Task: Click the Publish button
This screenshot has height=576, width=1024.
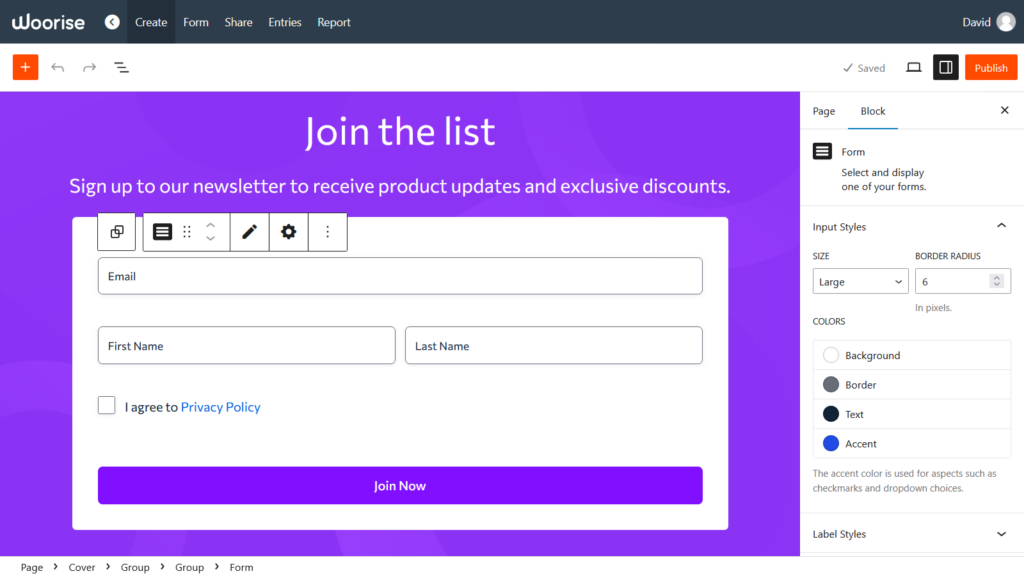Action: pyautogui.click(x=991, y=67)
